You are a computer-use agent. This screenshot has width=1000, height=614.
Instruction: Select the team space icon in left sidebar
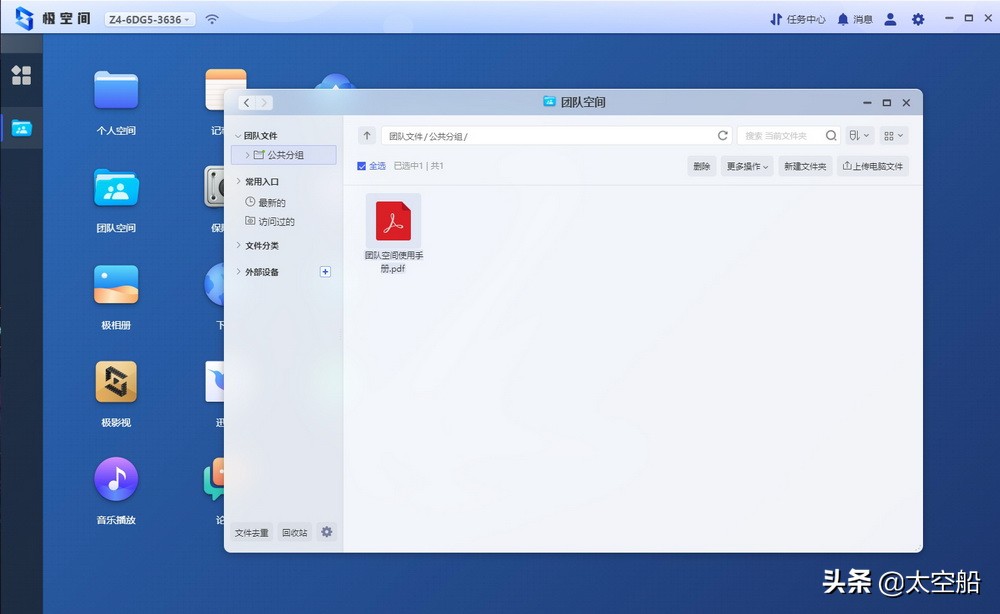click(x=21, y=129)
